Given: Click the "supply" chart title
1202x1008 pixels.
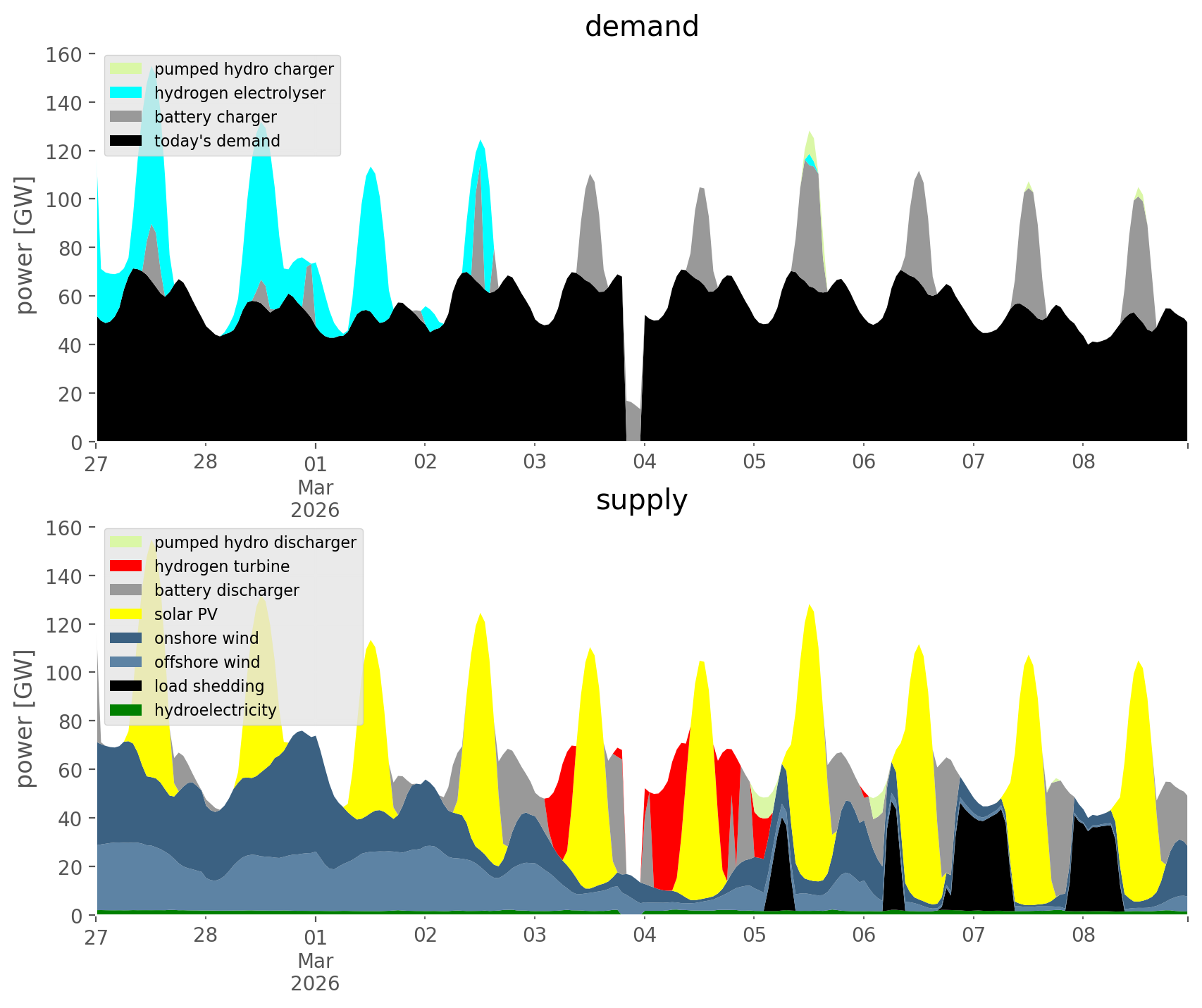Looking at the screenshot, I should [x=641, y=500].
